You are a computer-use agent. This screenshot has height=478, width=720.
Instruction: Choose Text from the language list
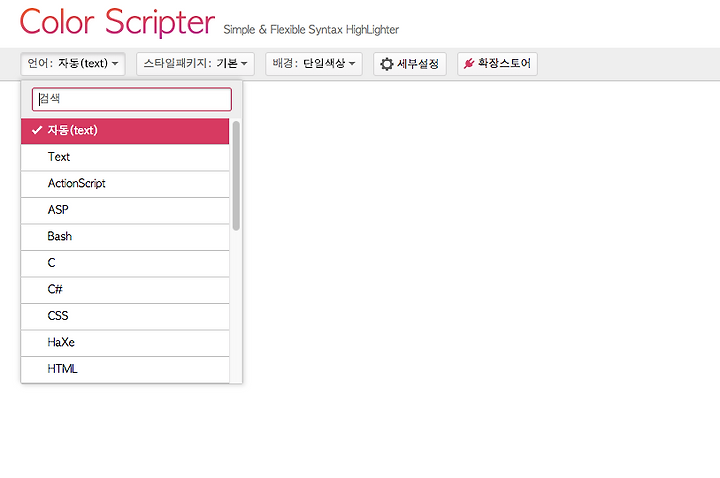click(x=125, y=157)
